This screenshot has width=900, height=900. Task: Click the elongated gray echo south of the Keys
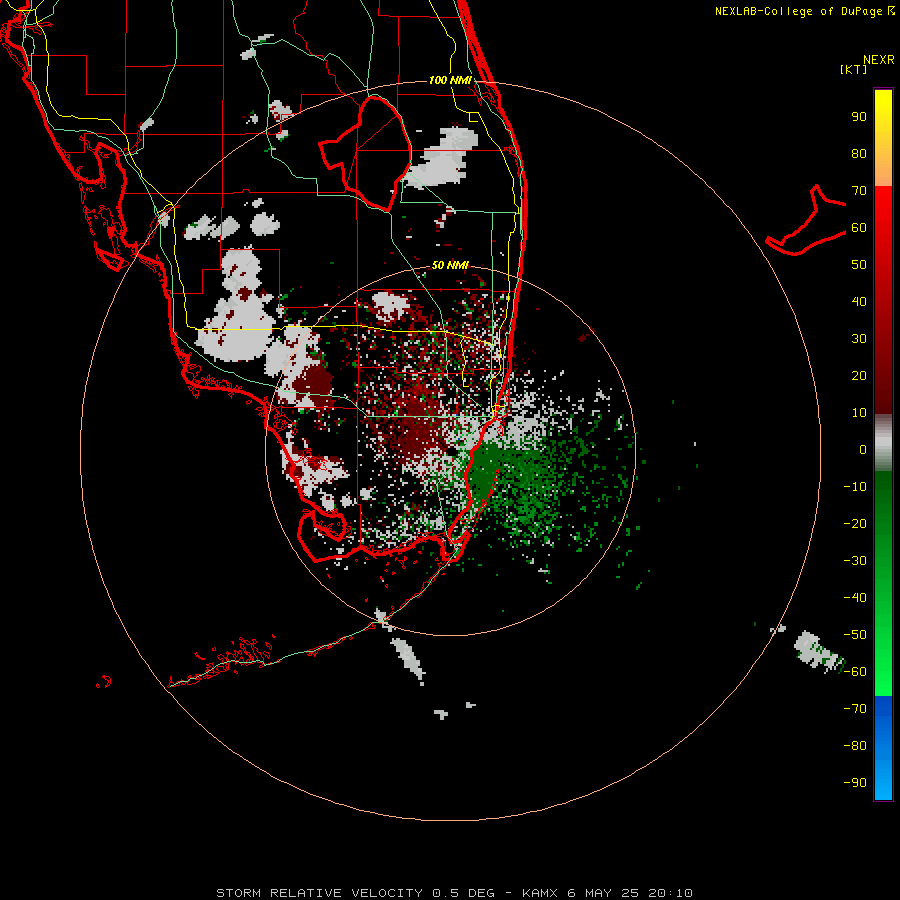(x=408, y=659)
